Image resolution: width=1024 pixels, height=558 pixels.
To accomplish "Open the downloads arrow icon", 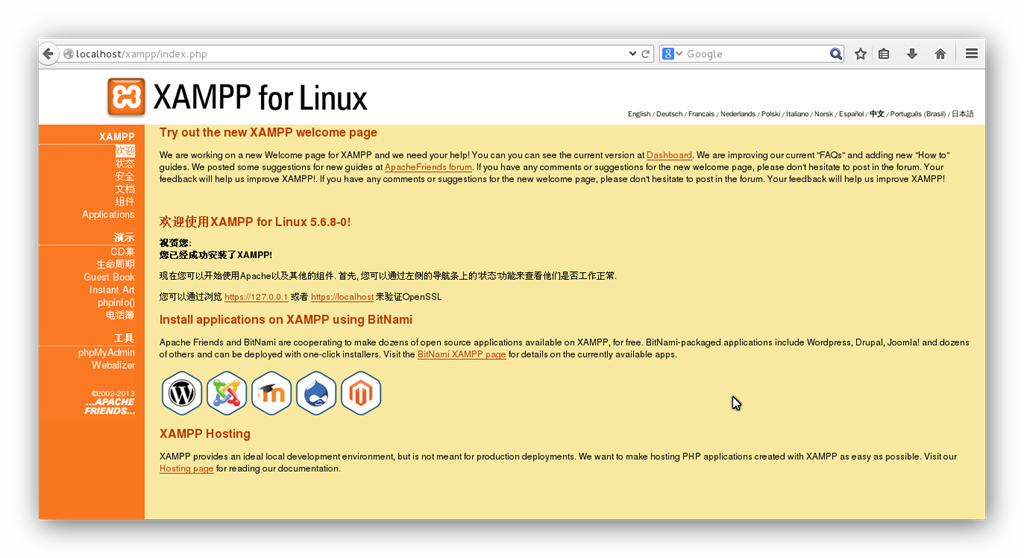I will point(912,54).
